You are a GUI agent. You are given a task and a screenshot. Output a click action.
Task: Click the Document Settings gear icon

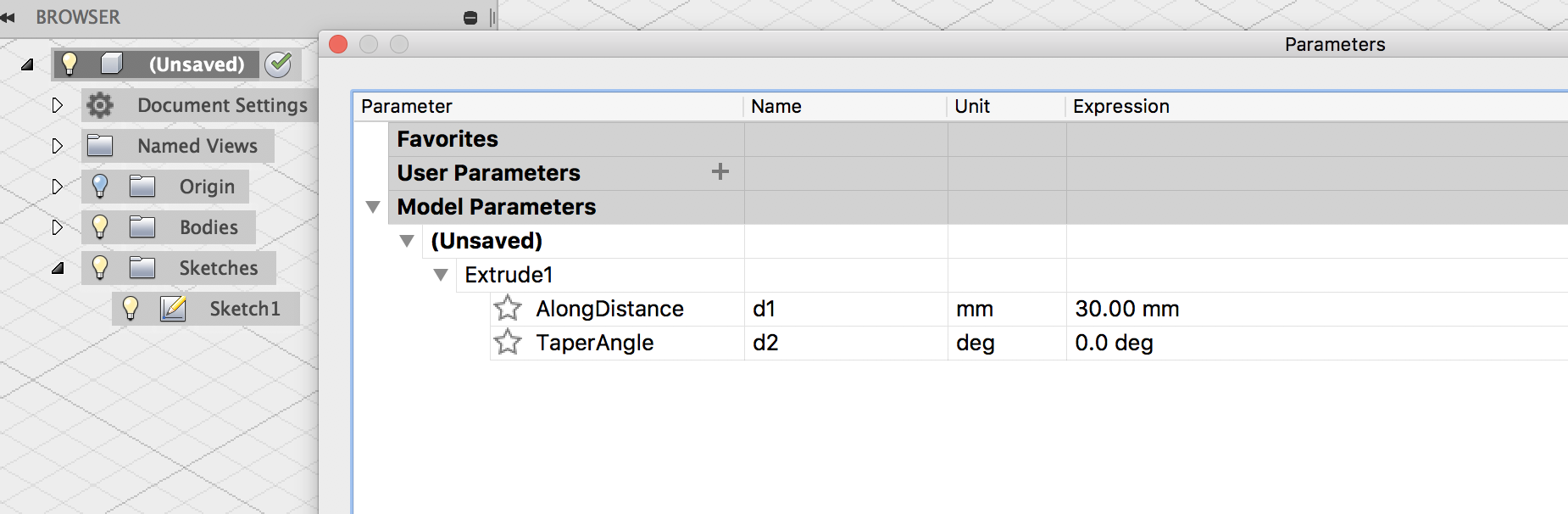(x=100, y=105)
